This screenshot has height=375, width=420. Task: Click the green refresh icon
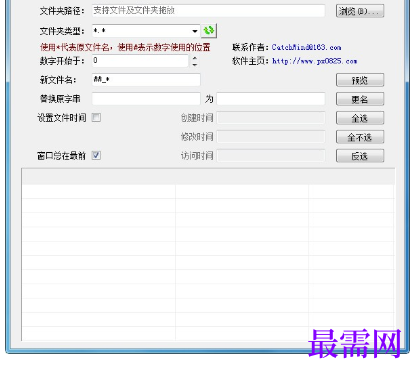point(209,31)
